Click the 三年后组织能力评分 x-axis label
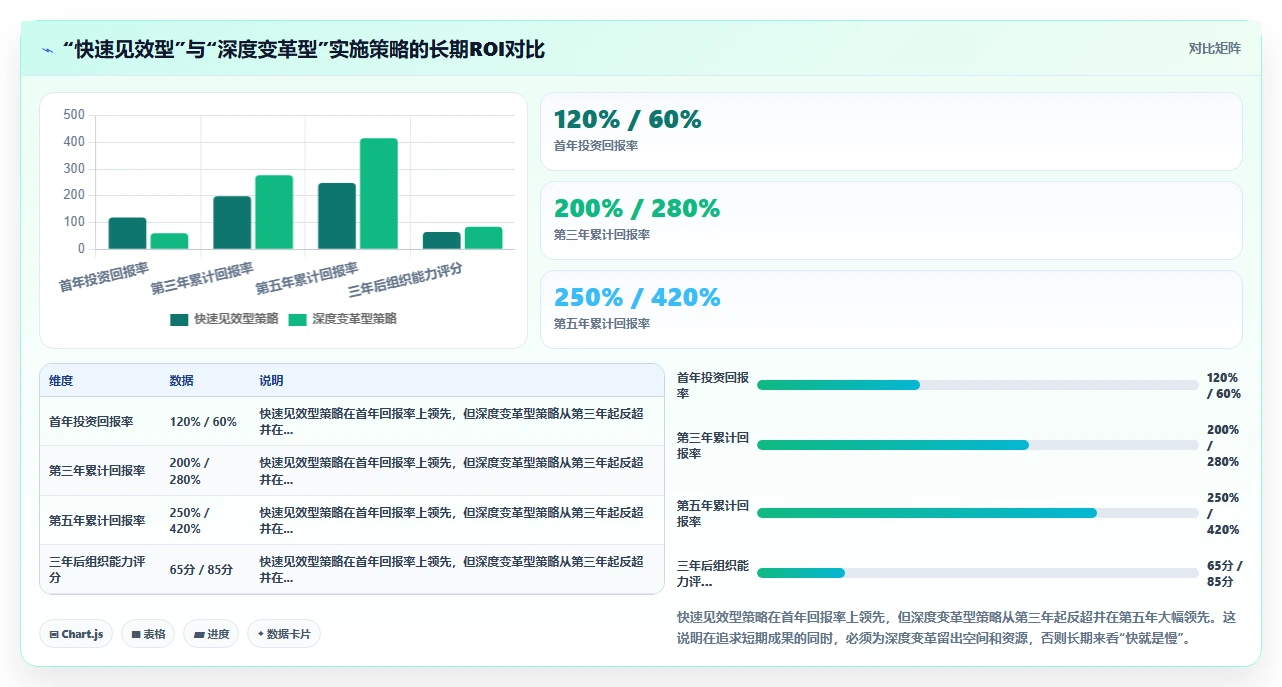Screen dimensions: 1282x687 click(405, 280)
